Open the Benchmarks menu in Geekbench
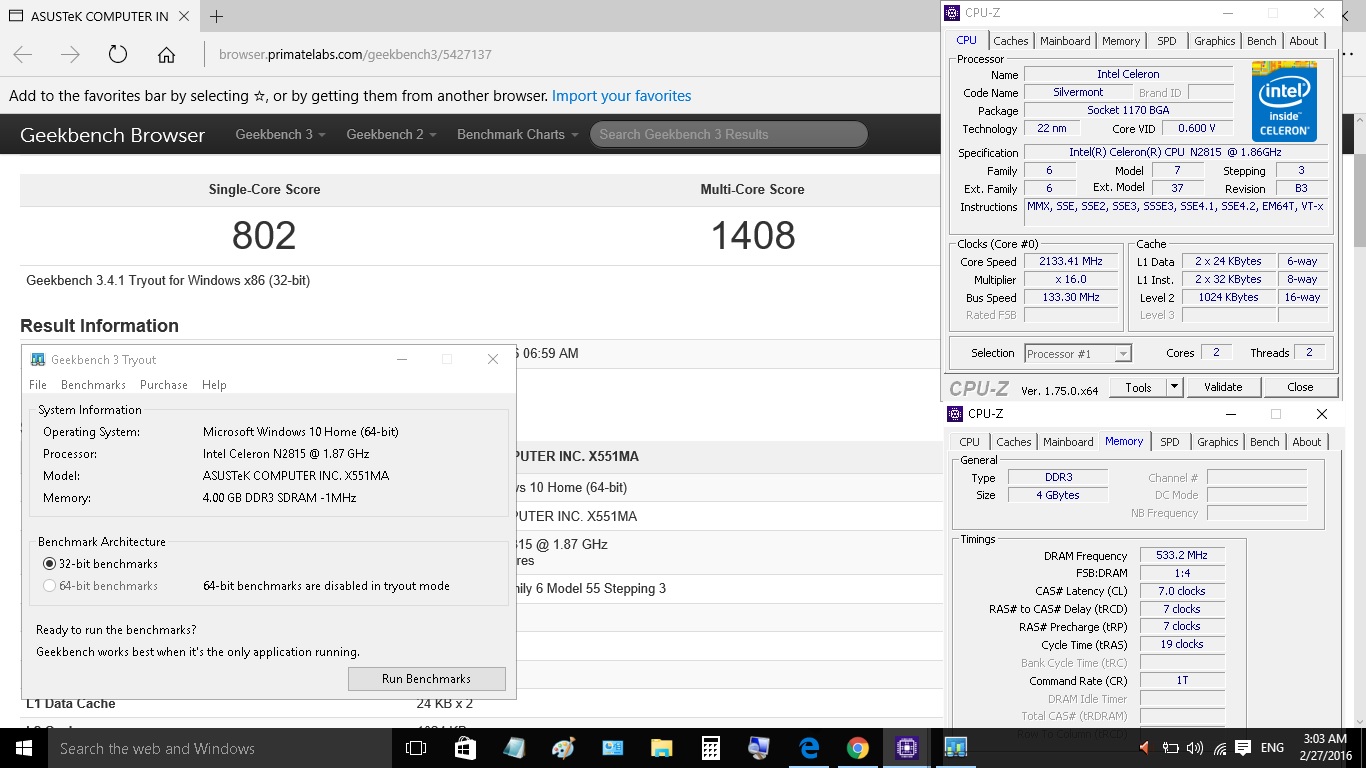This screenshot has height=768, width=1366. tap(93, 385)
